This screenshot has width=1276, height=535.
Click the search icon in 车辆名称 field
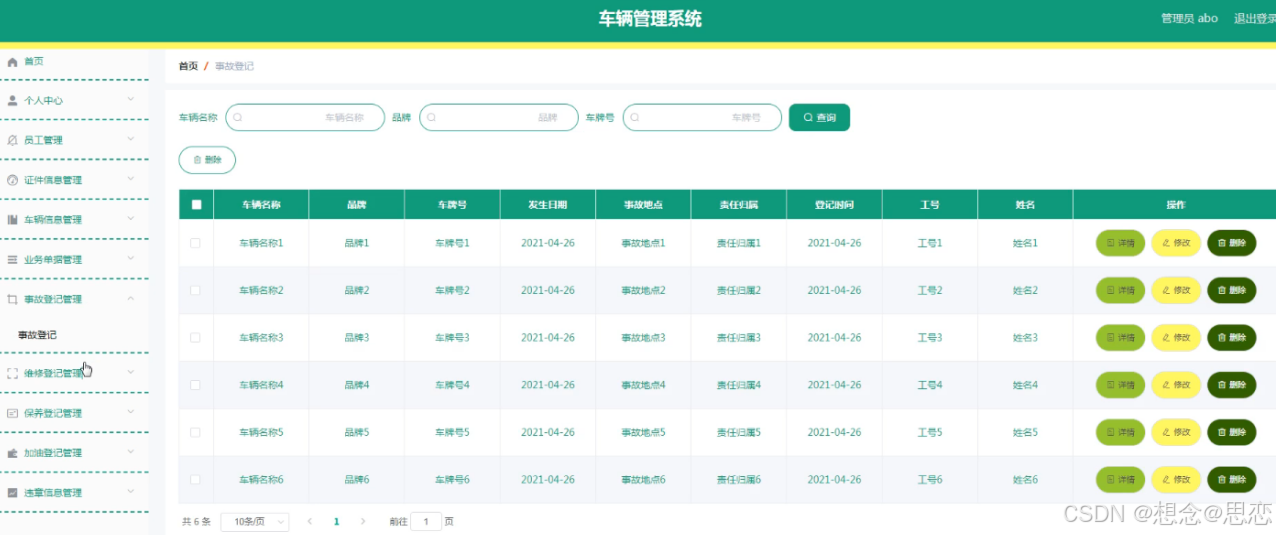pos(238,118)
